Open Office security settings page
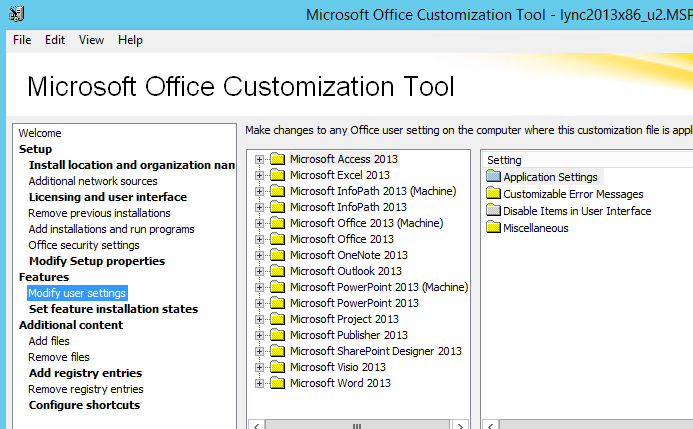Image resolution: width=693 pixels, height=429 pixels. tap(84, 245)
